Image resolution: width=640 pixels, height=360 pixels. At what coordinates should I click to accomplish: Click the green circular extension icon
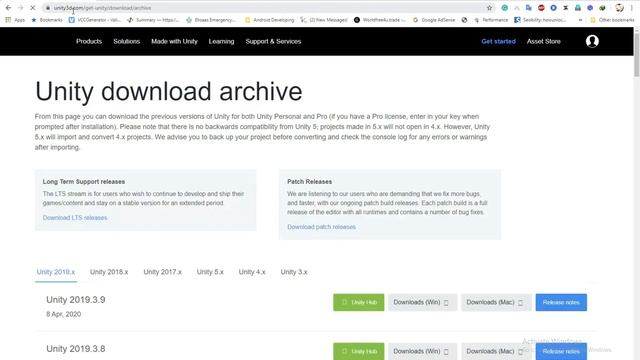coord(504,8)
